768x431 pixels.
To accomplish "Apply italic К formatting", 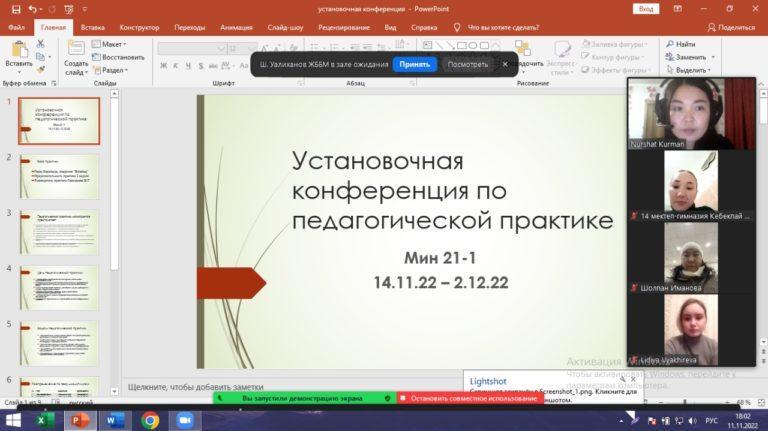I will 175,65.
